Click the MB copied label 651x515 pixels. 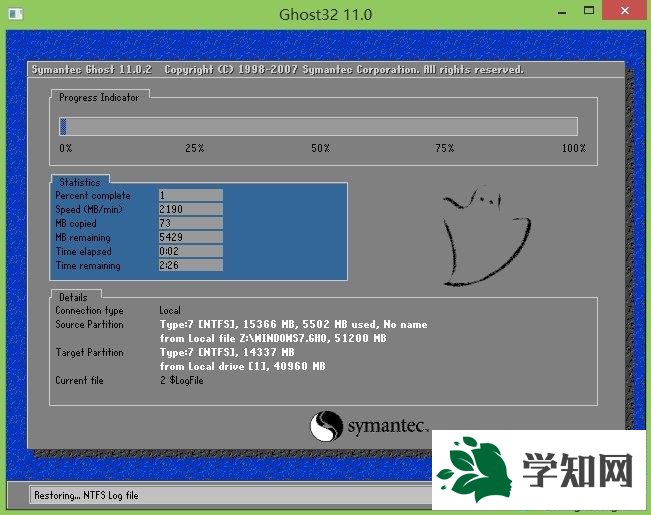tap(76, 223)
